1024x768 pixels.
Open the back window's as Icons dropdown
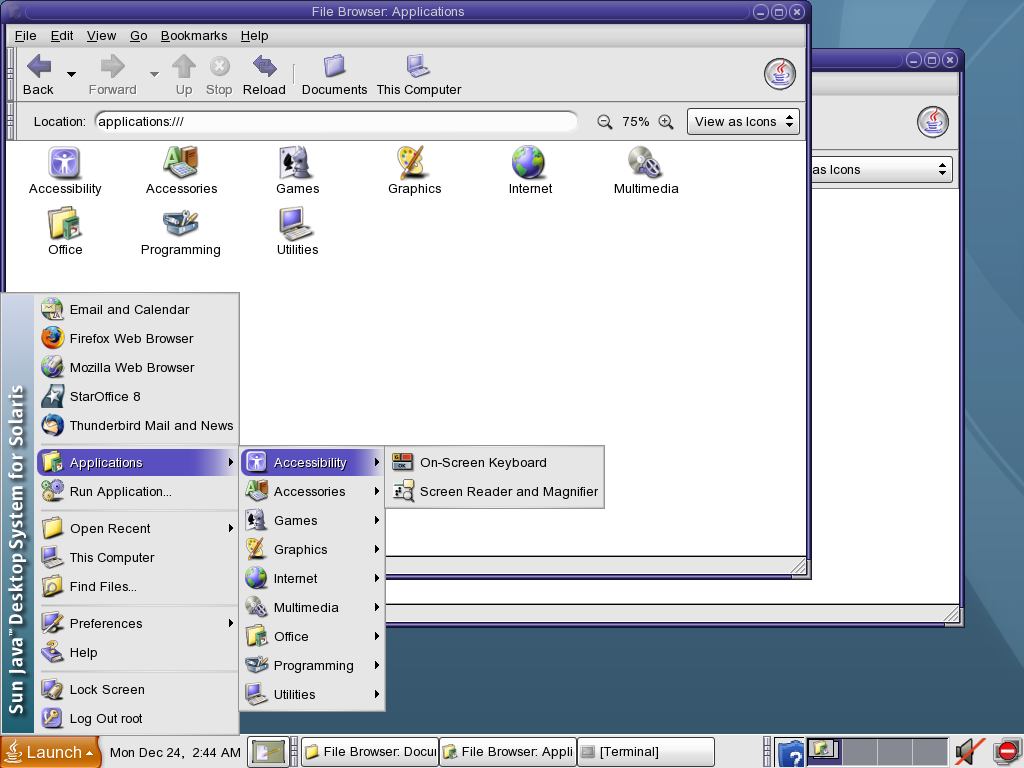882,170
